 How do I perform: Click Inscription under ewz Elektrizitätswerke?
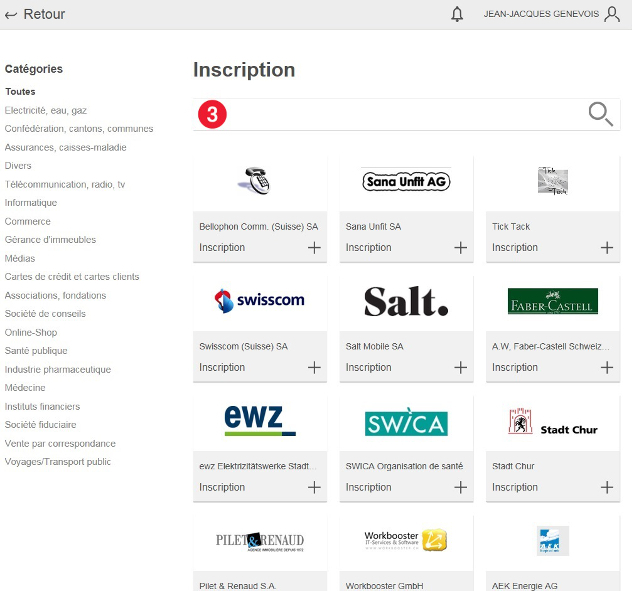(222, 487)
